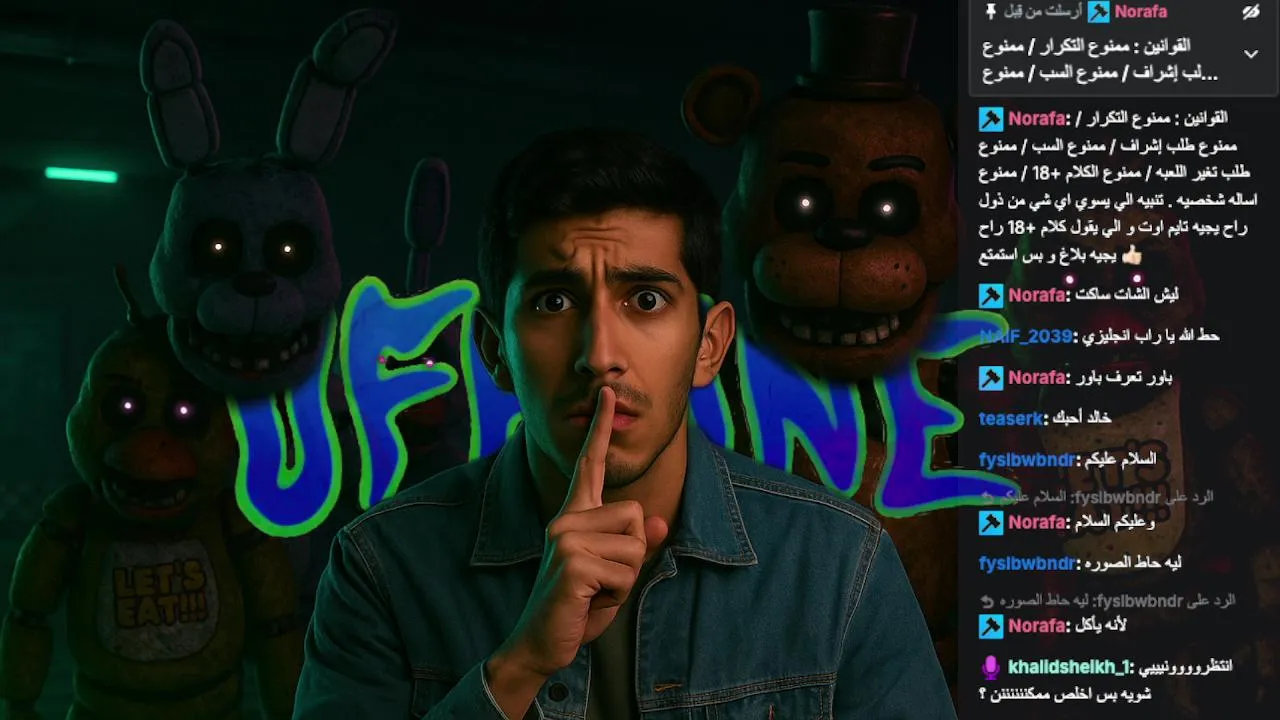Click the message text 'باور تعرف باور'
1280x720 pixels.
click(x=1124, y=377)
